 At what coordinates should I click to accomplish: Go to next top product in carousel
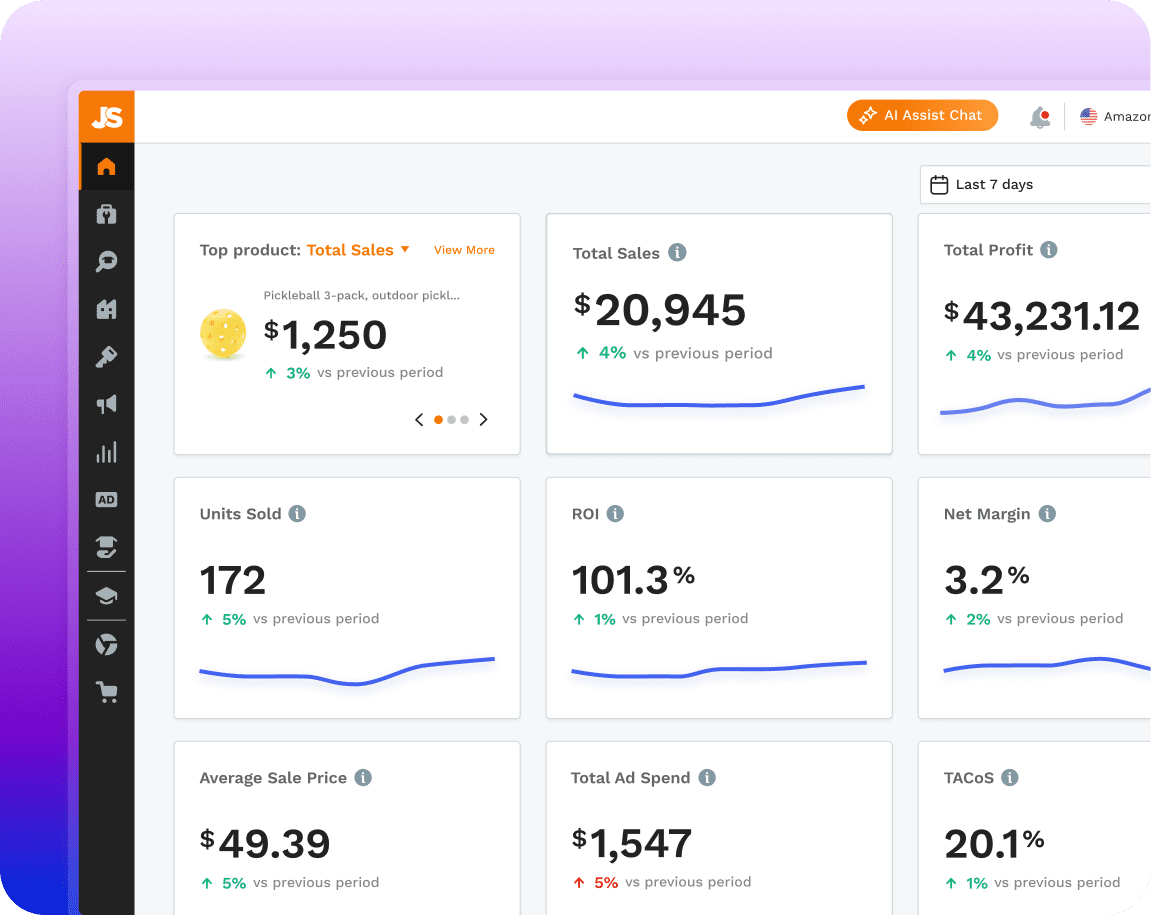(x=483, y=419)
